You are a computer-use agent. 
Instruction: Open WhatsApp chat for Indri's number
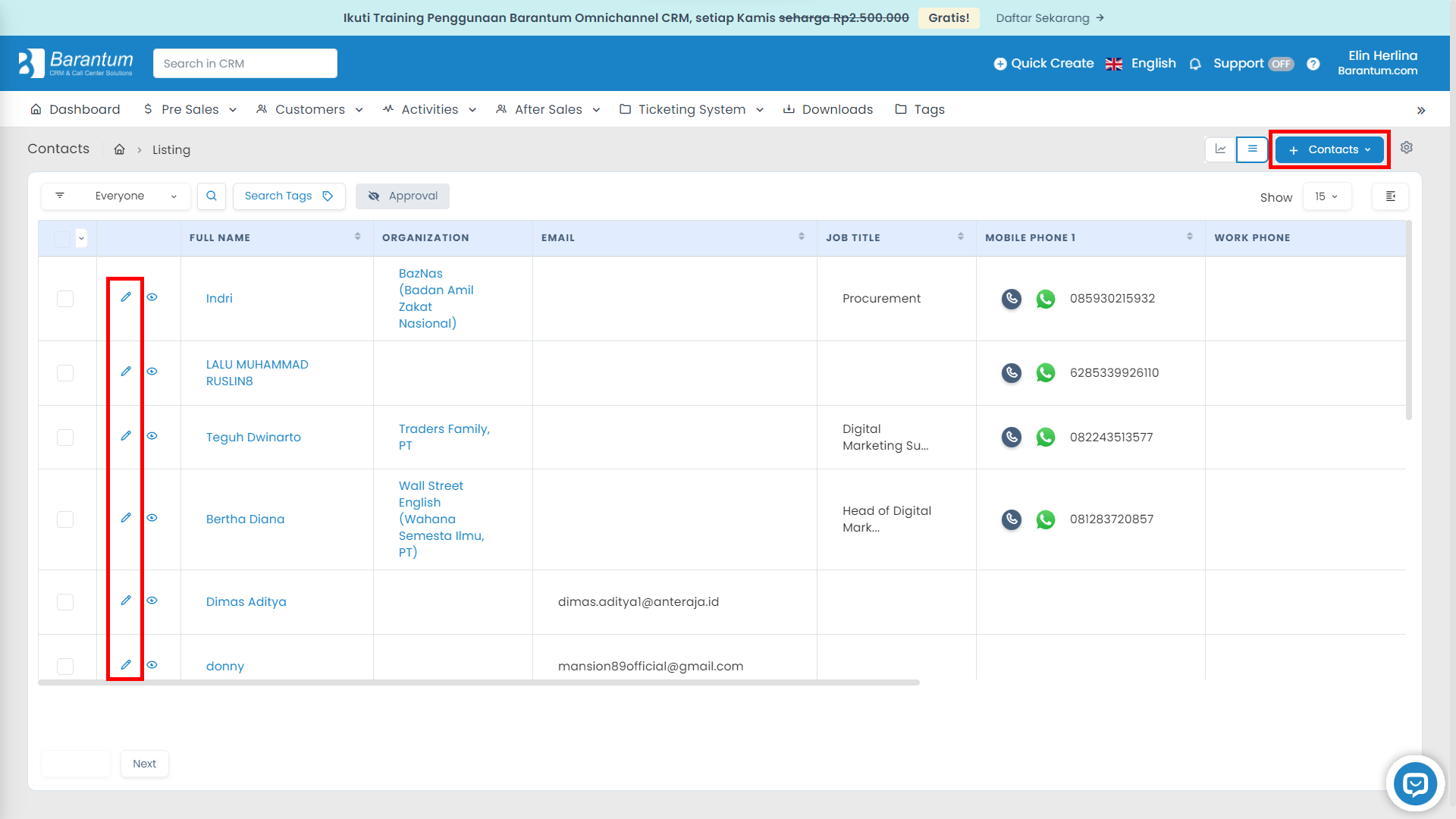pos(1046,299)
